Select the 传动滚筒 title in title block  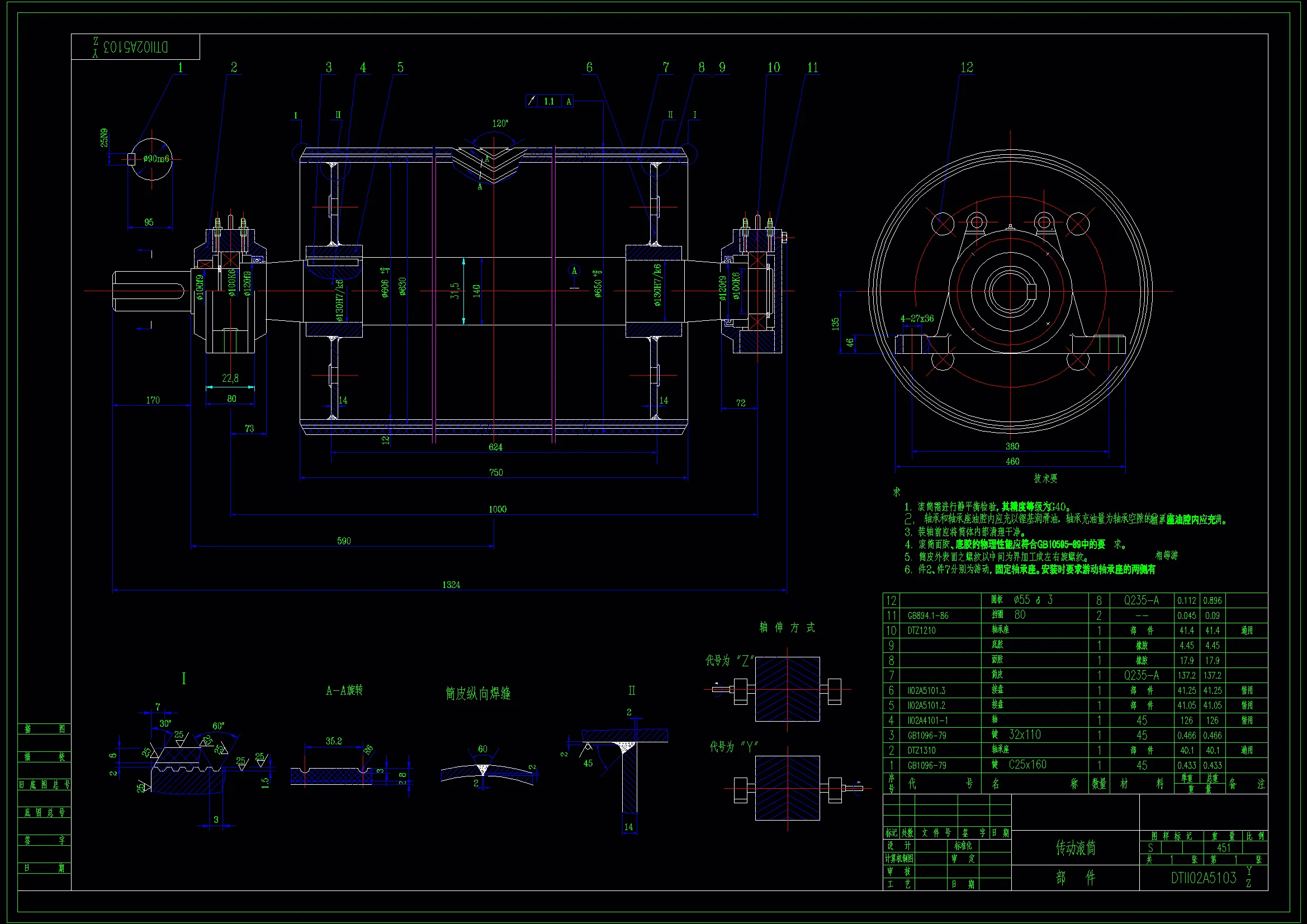tap(1076, 849)
